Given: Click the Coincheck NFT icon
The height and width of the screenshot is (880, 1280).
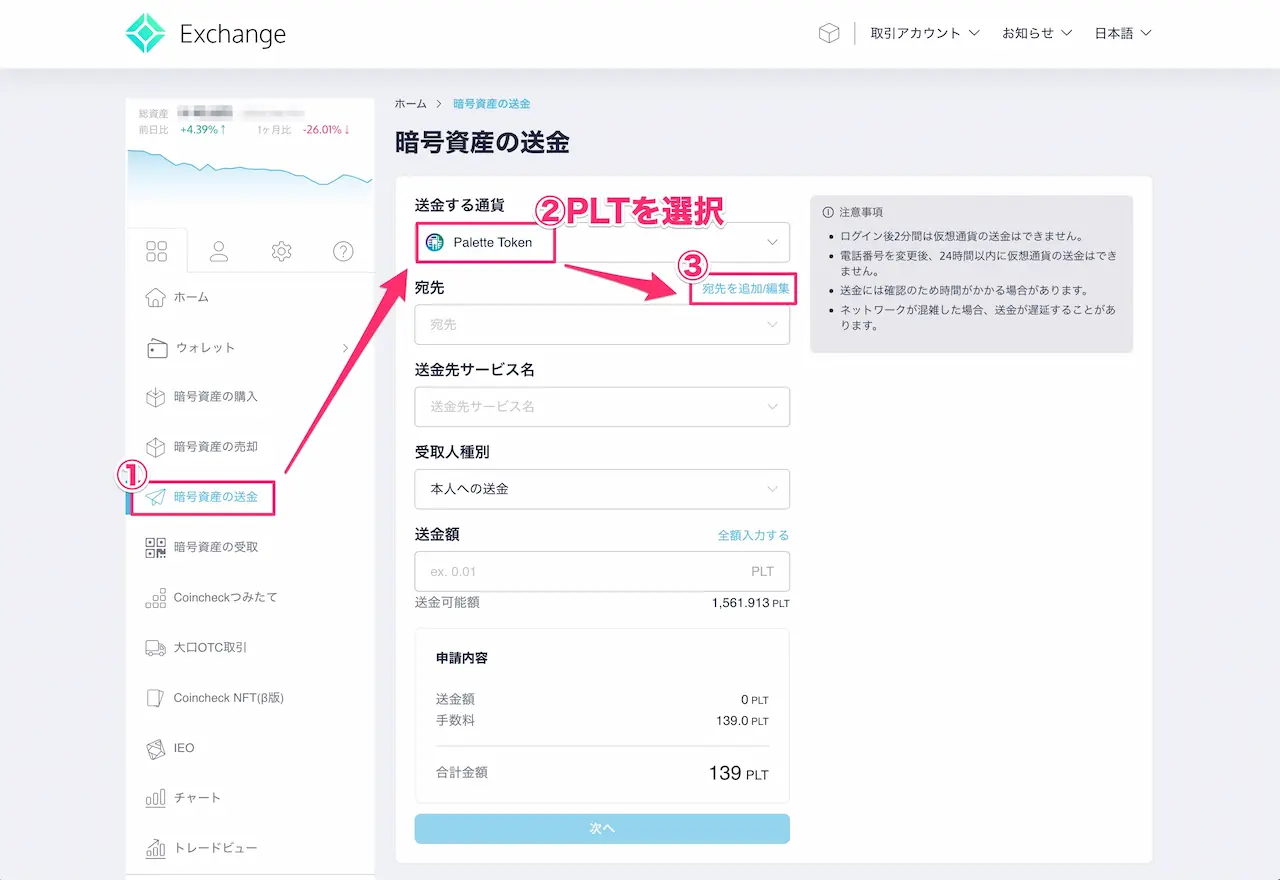Looking at the screenshot, I should (155, 698).
